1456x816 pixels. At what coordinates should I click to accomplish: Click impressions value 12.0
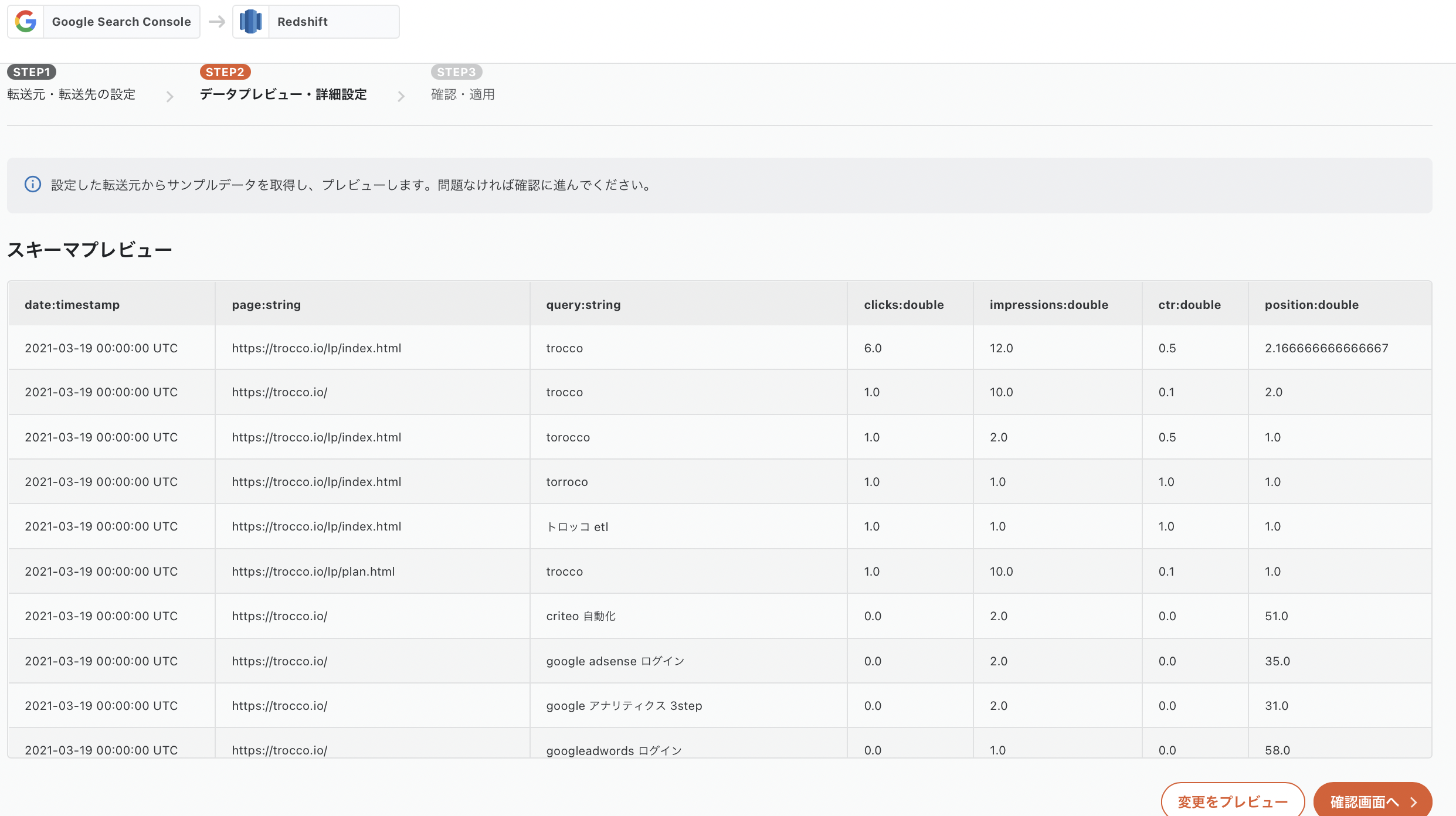1002,348
